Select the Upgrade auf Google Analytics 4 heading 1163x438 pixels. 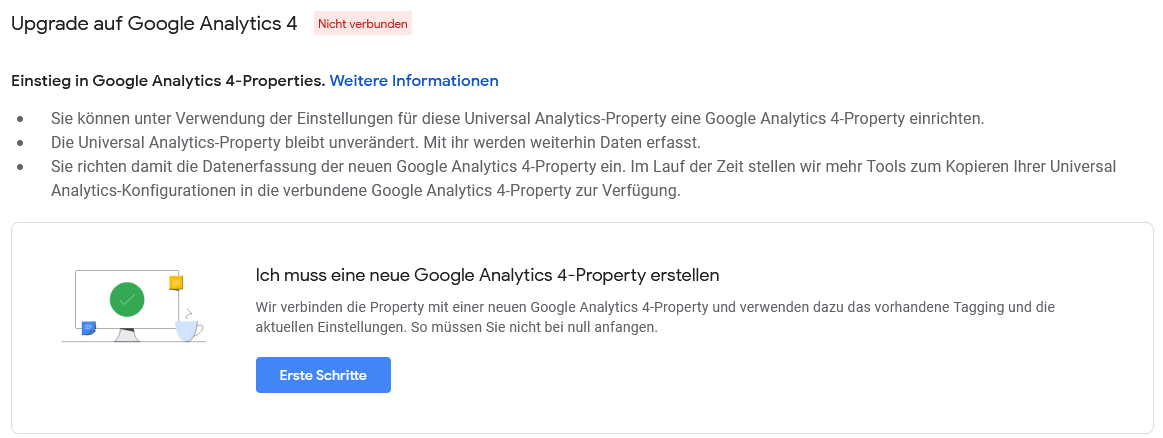coord(154,24)
